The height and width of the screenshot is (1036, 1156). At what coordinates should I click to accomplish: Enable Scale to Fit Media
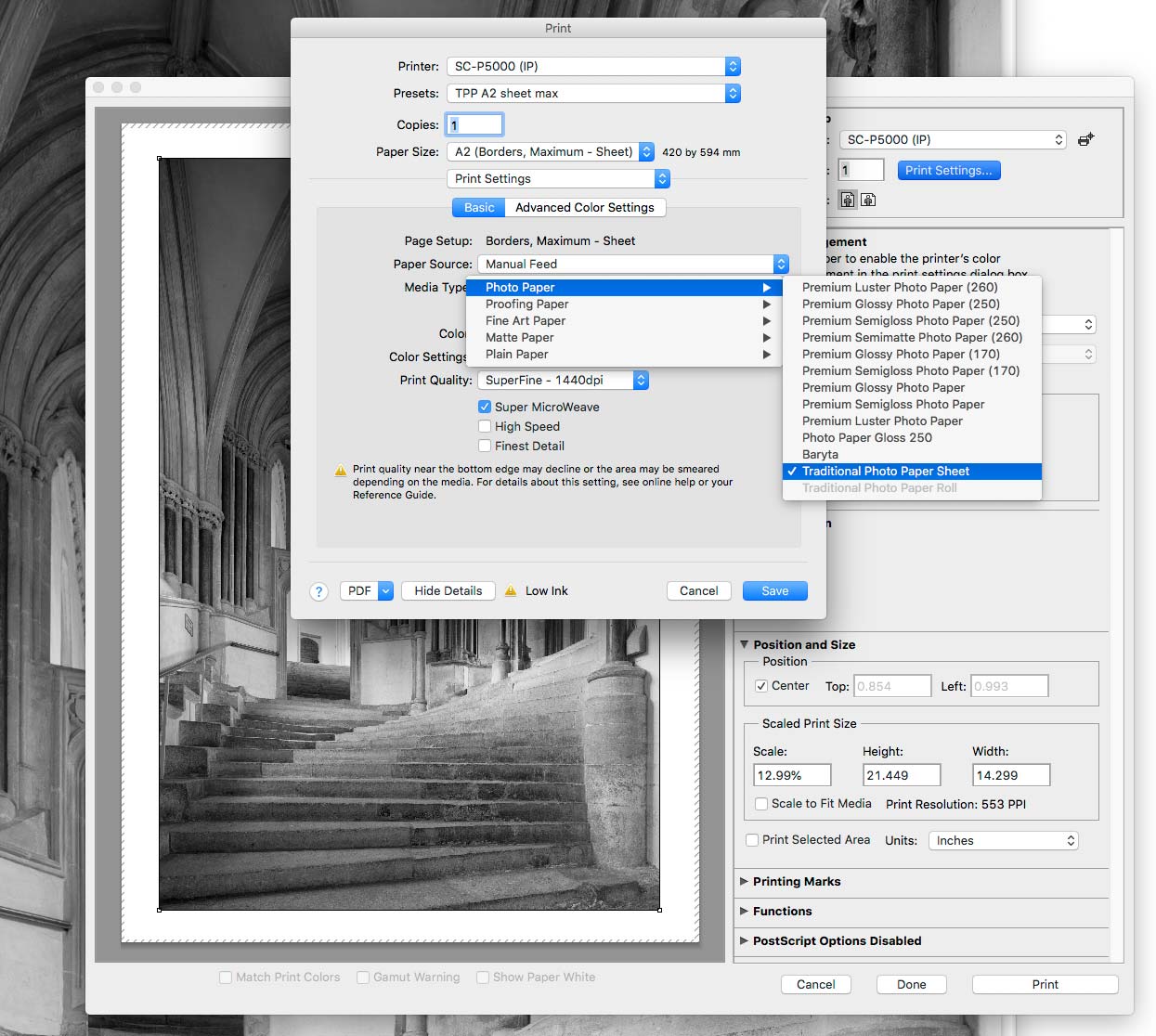click(x=761, y=804)
